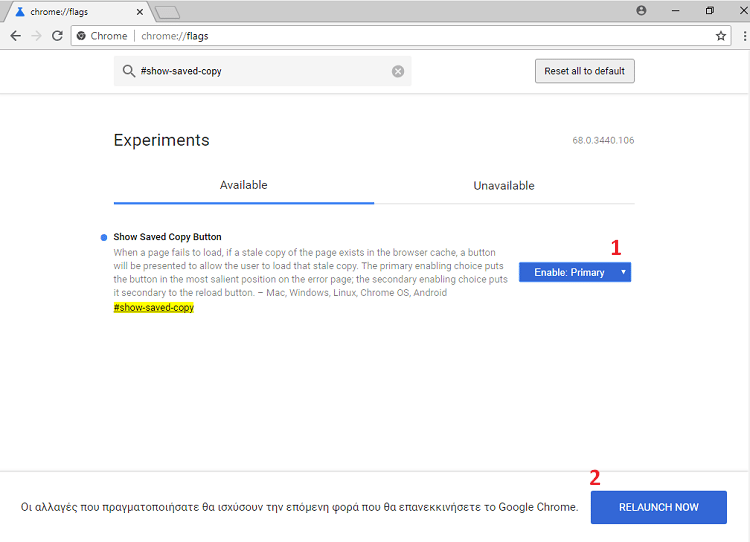Close the chrome://flags tab
750x542 pixels.
140,12
